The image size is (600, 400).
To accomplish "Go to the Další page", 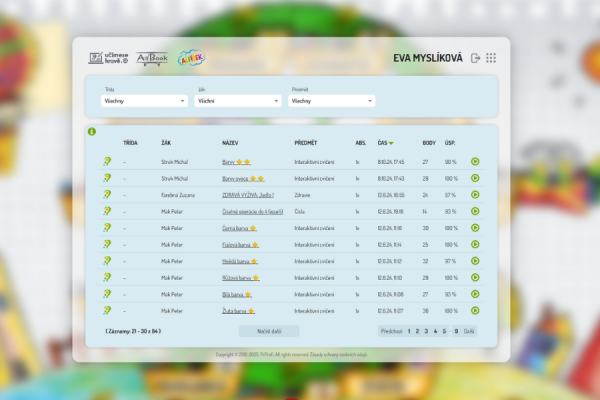I will [469, 331].
